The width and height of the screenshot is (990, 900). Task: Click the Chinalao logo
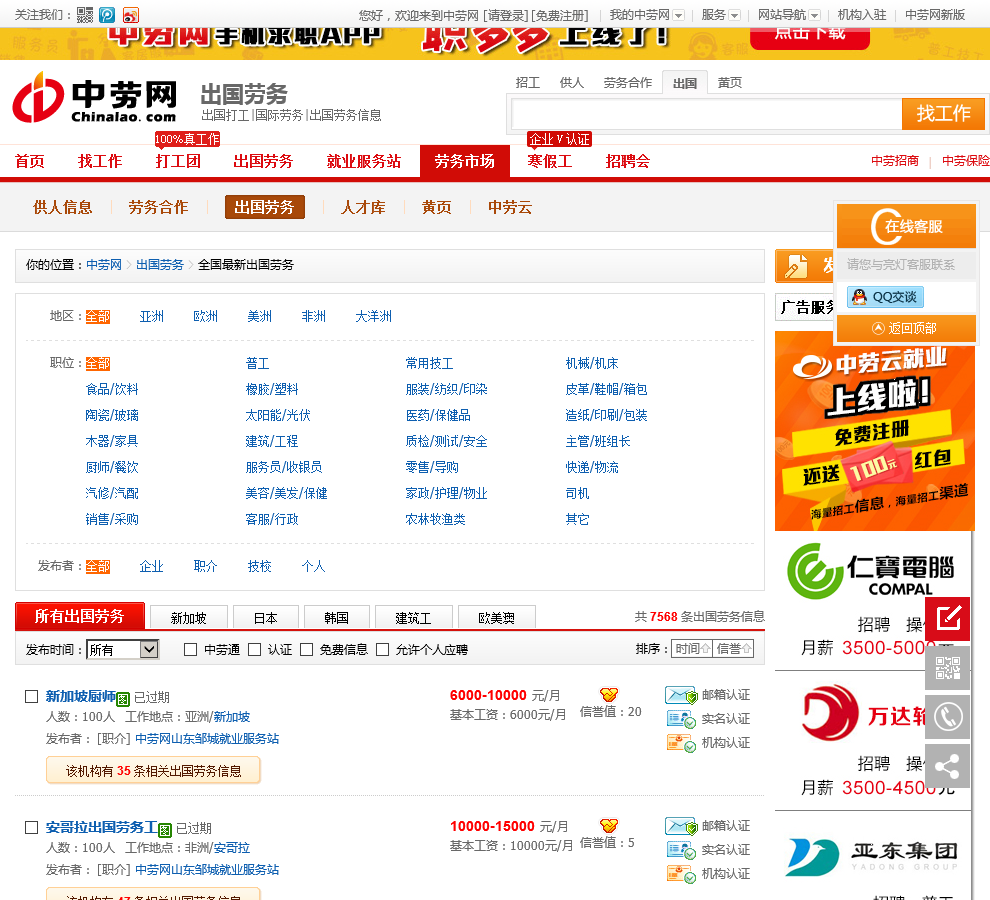click(x=95, y=98)
